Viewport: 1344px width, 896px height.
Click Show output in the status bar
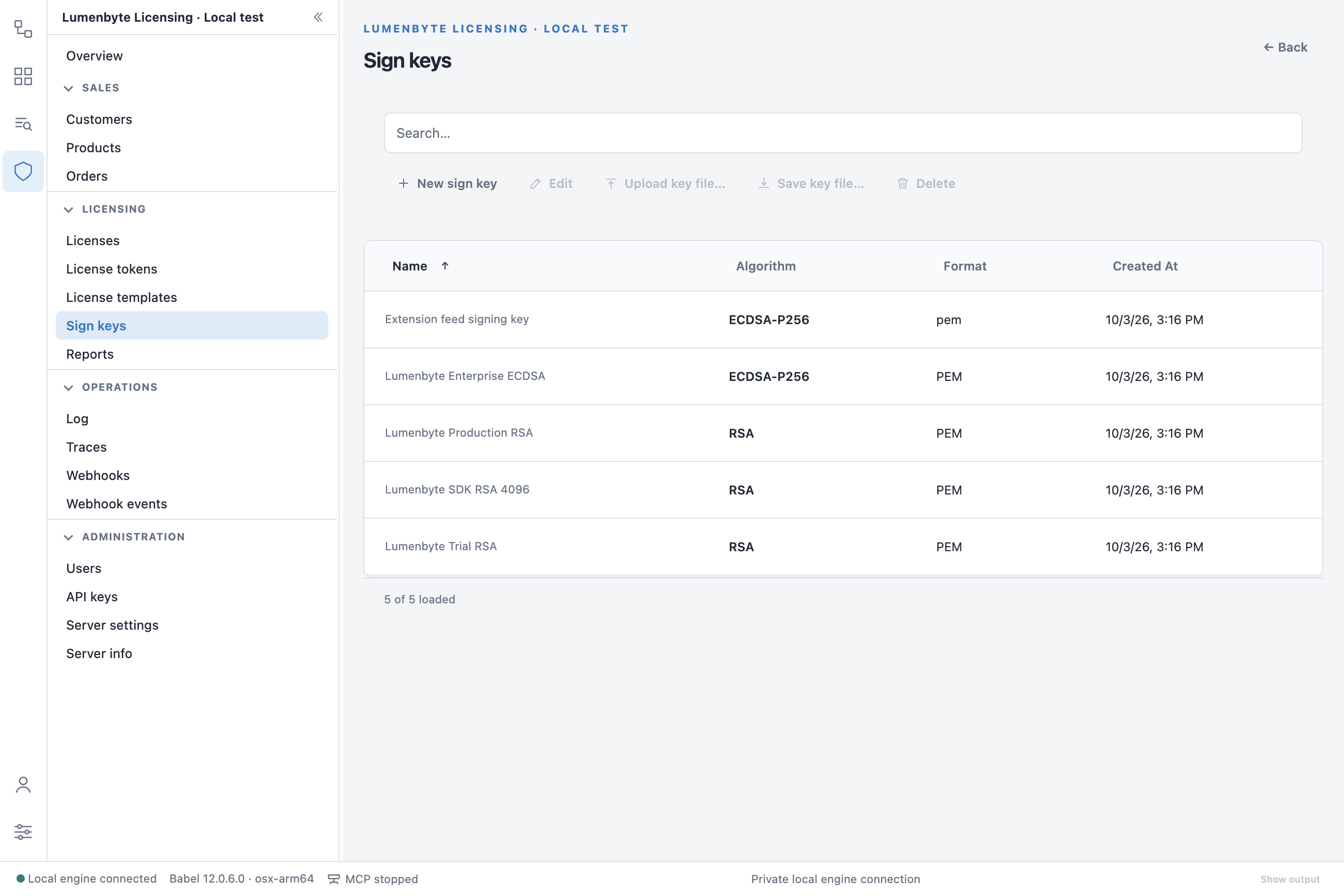[x=1290, y=879]
